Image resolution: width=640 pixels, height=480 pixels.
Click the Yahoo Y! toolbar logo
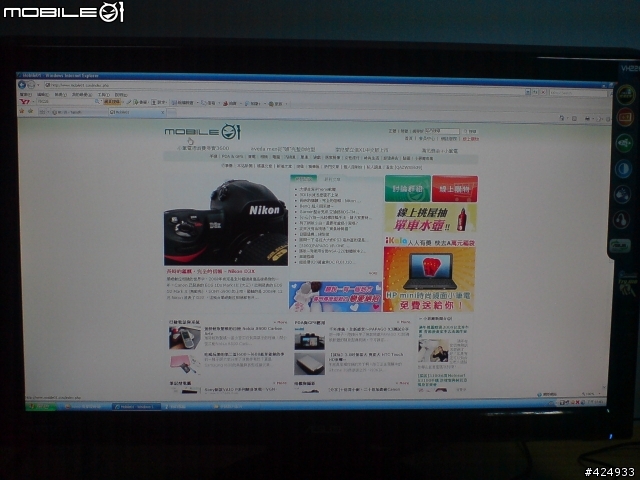coord(25,101)
